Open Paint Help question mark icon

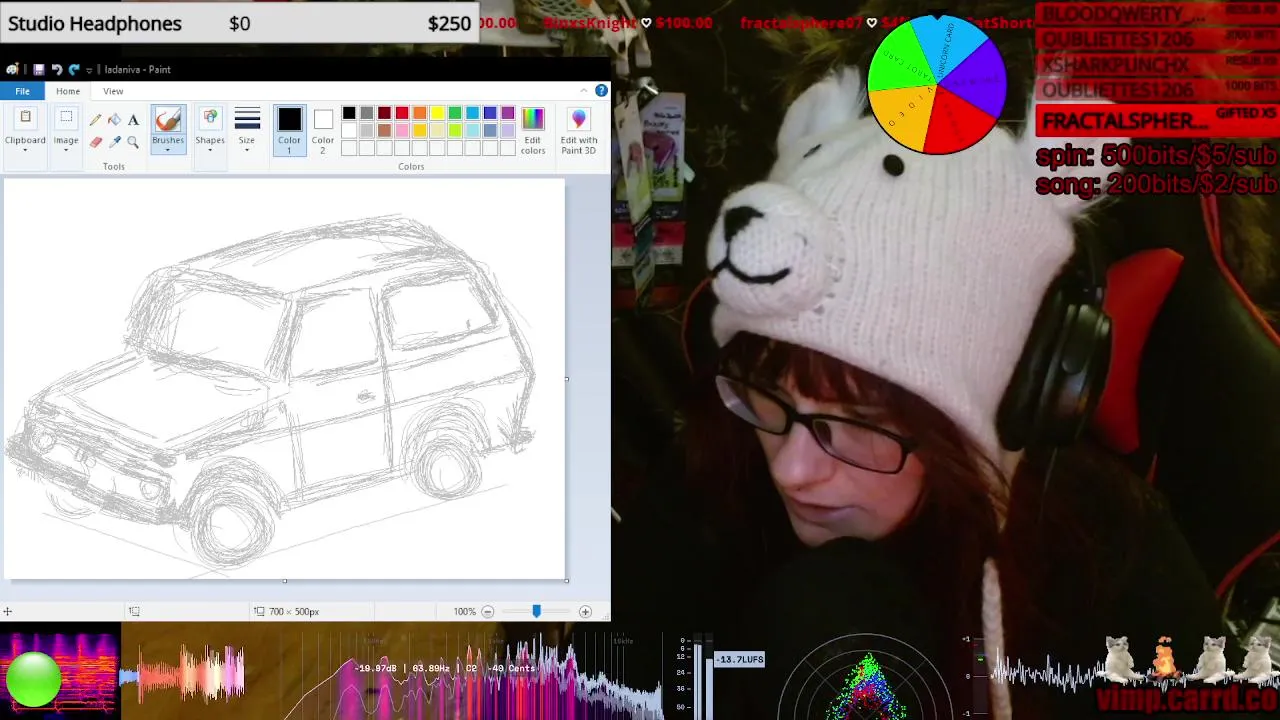click(601, 91)
